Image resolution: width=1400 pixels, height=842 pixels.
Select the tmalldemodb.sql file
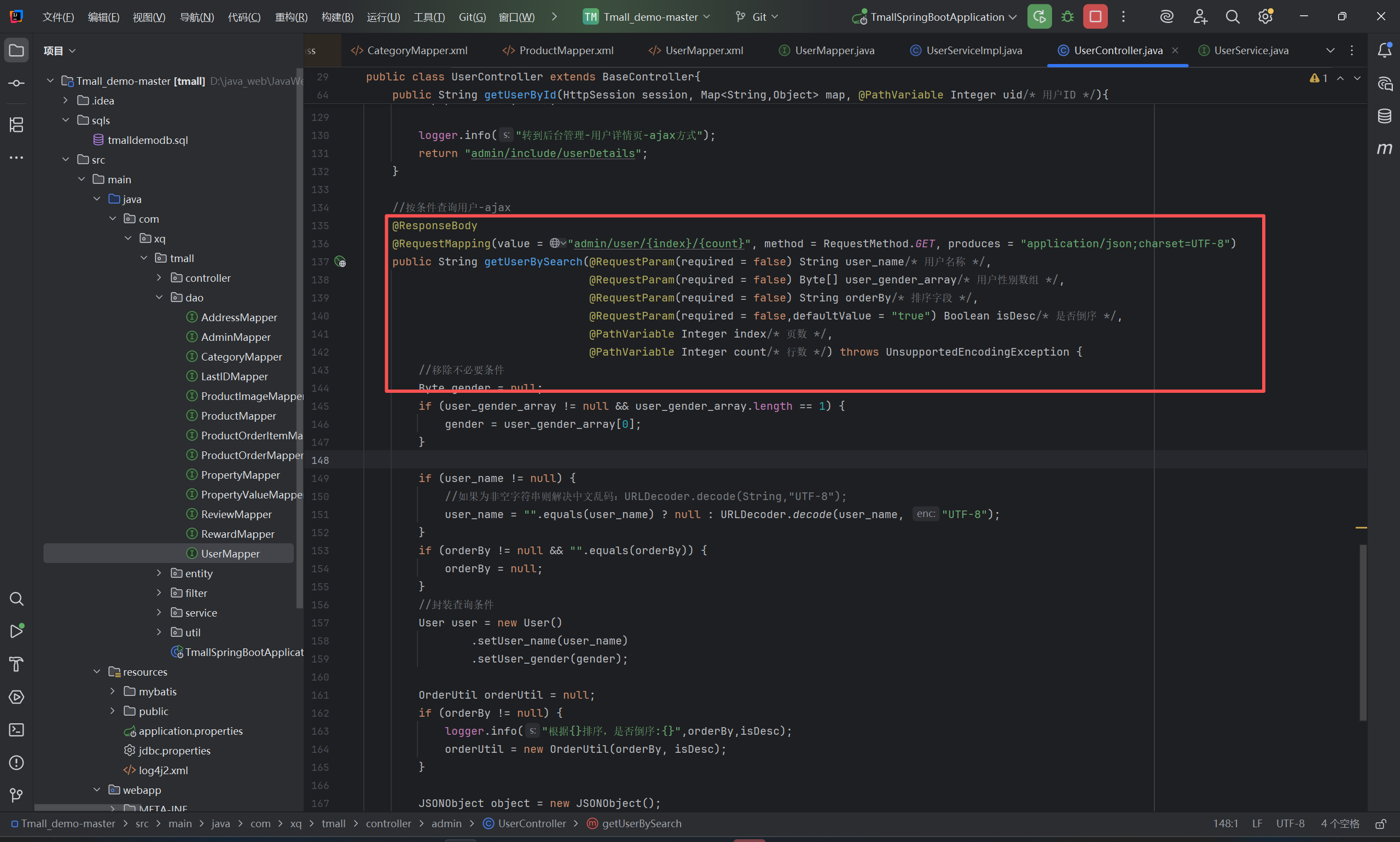148,140
